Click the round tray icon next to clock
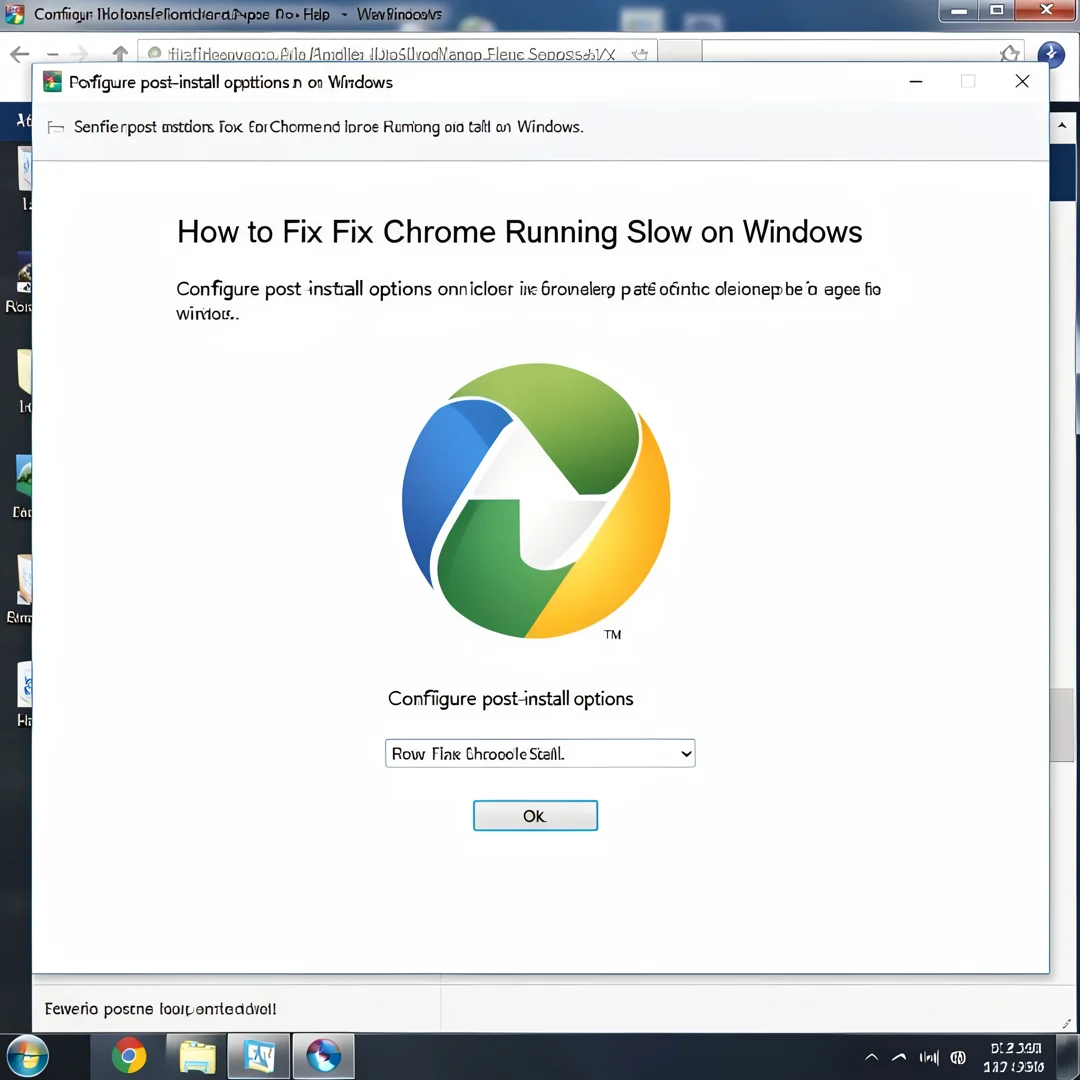The height and width of the screenshot is (1080, 1080). (958, 1057)
